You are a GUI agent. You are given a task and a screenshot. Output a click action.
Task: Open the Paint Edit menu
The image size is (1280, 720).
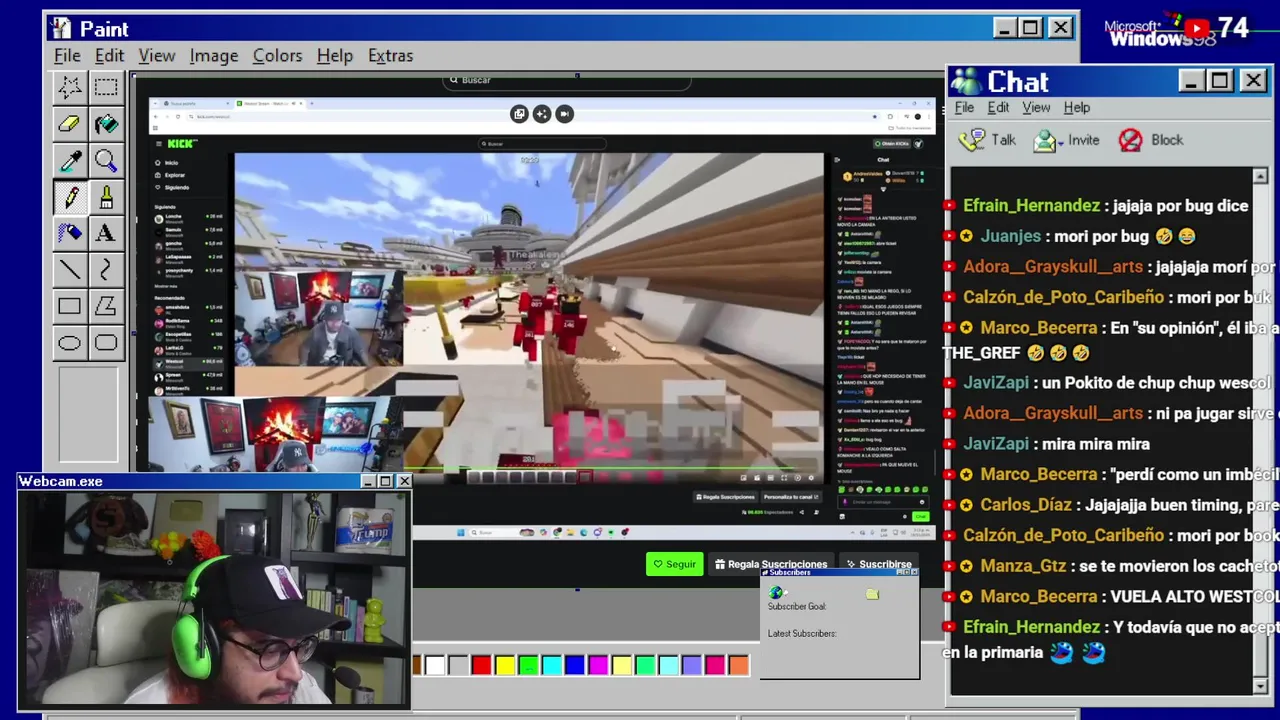(109, 56)
